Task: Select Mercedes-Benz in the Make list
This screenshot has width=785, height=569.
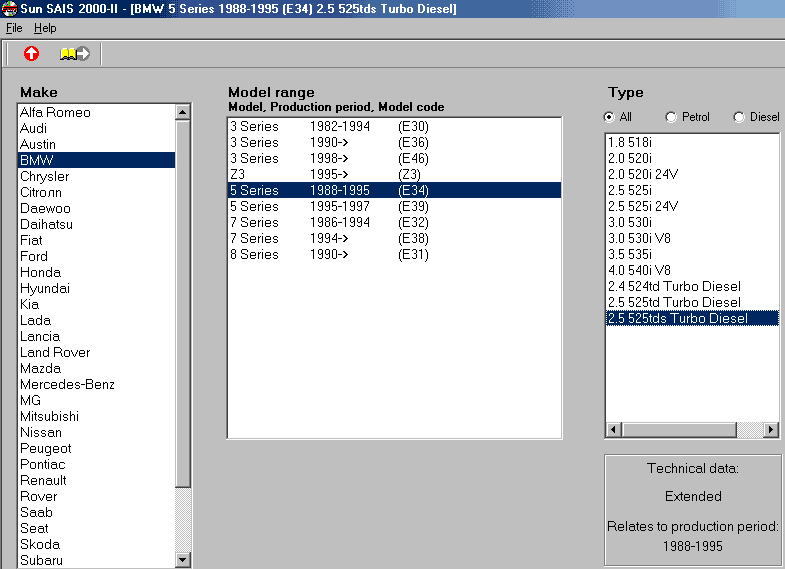Action: [97, 384]
